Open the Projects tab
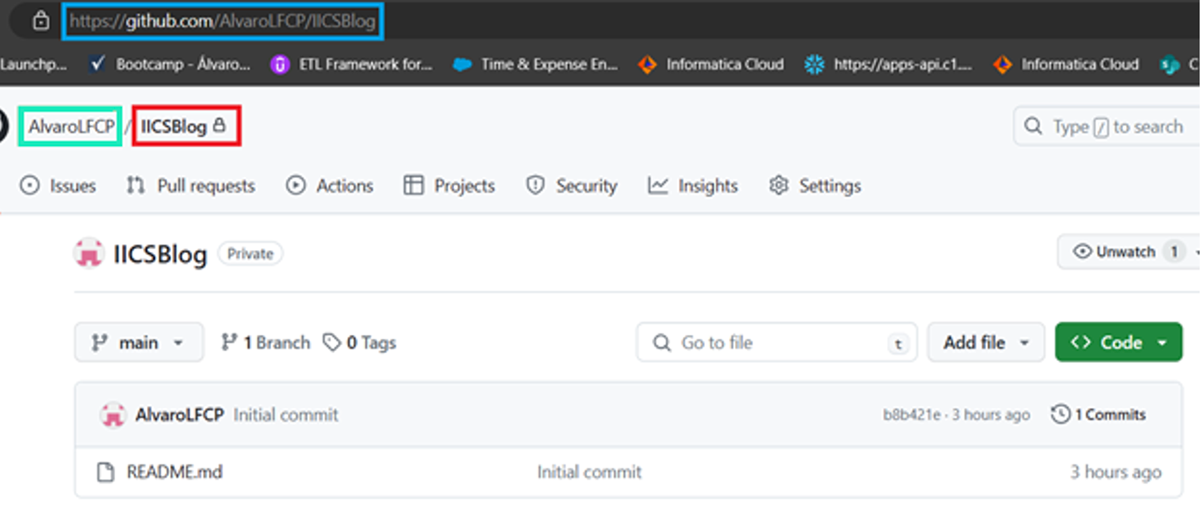This screenshot has width=1200, height=523. pos(449,186)
